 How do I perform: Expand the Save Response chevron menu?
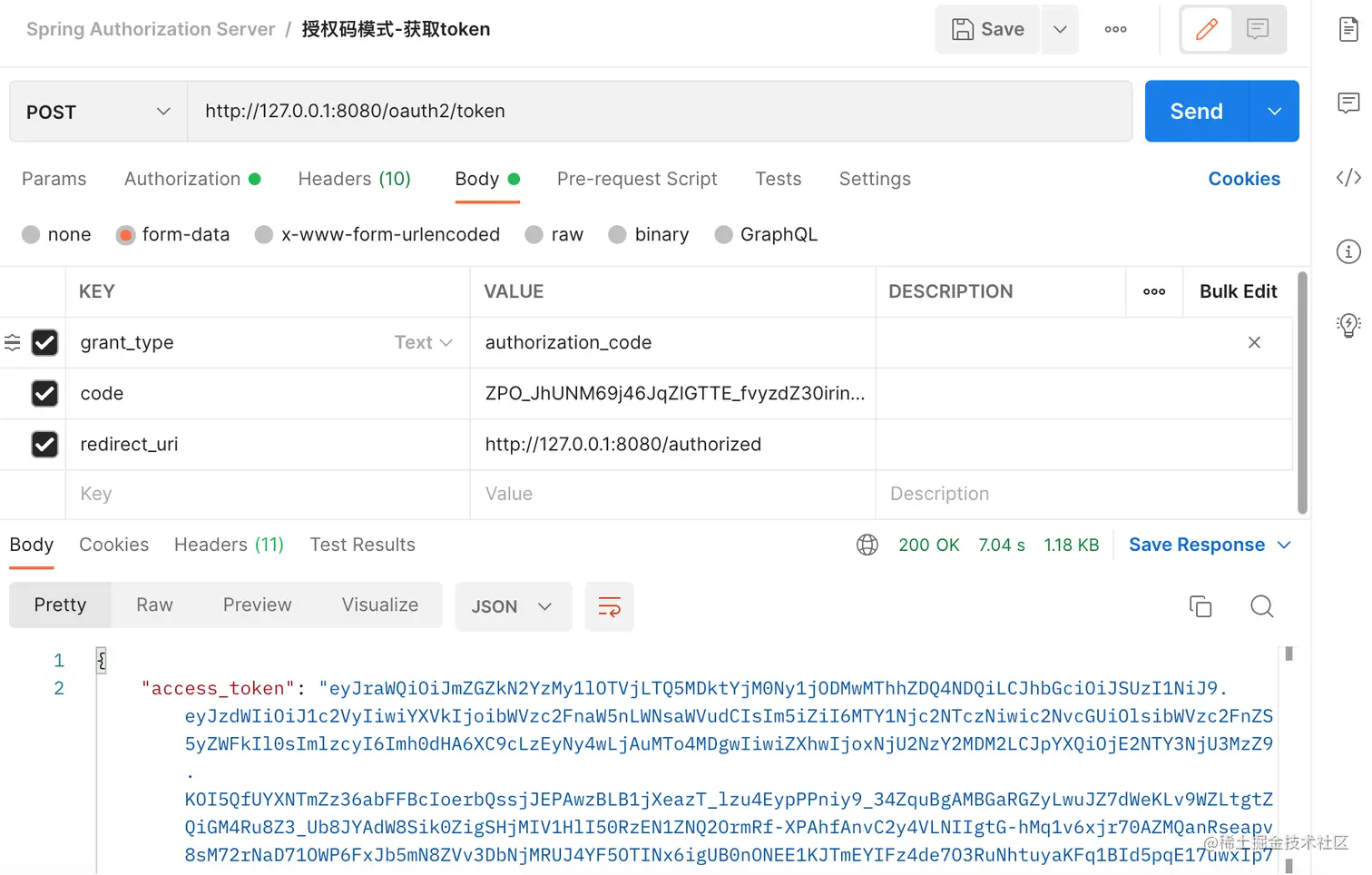1284,545
